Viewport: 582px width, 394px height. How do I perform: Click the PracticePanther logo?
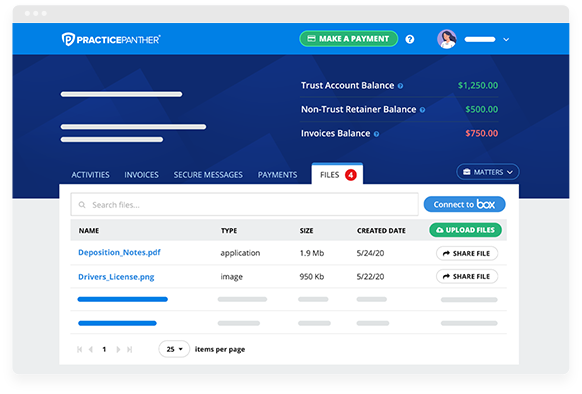(x=111, y=39)
